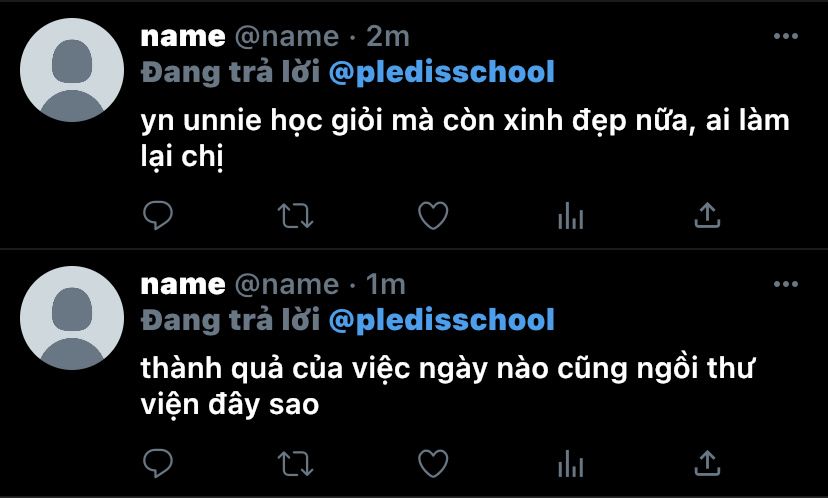828x498 pixels.
Task: Open the second tweet's profile avatar
Action: pos(72,318)
